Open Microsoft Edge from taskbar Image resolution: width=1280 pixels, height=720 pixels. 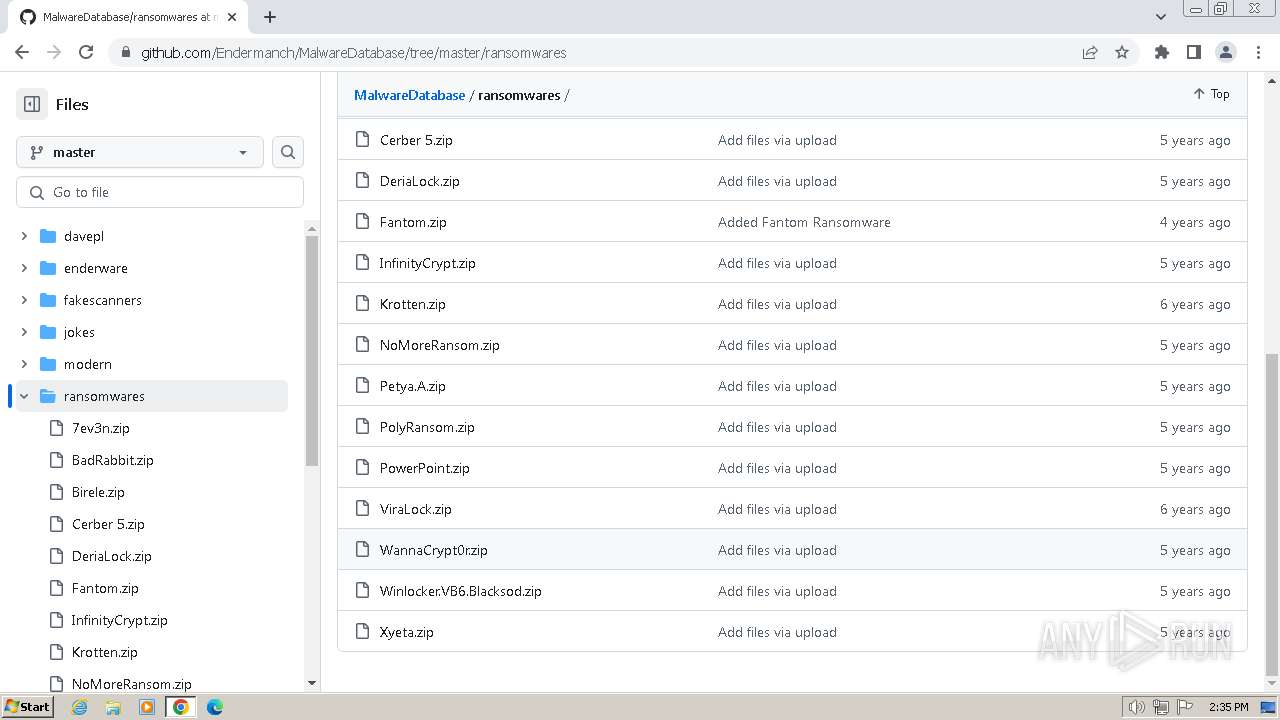point(215,707)
